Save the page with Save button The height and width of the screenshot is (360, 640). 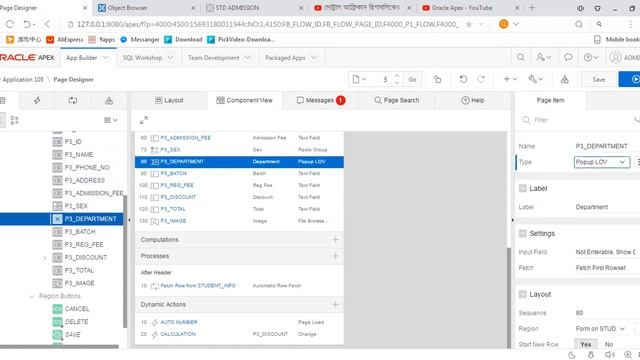tap(599, 79)
